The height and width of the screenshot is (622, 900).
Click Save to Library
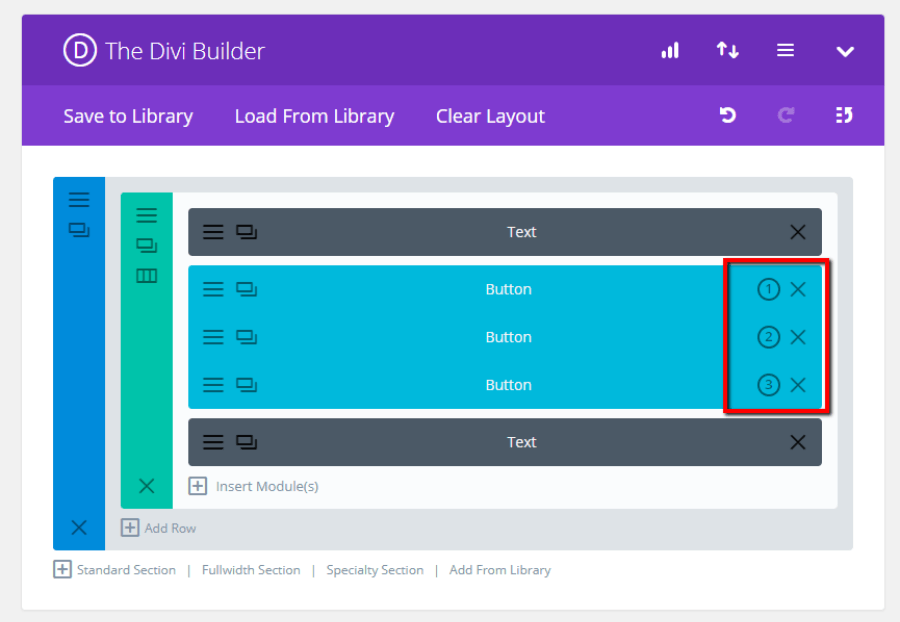click(x=128, y=116)
